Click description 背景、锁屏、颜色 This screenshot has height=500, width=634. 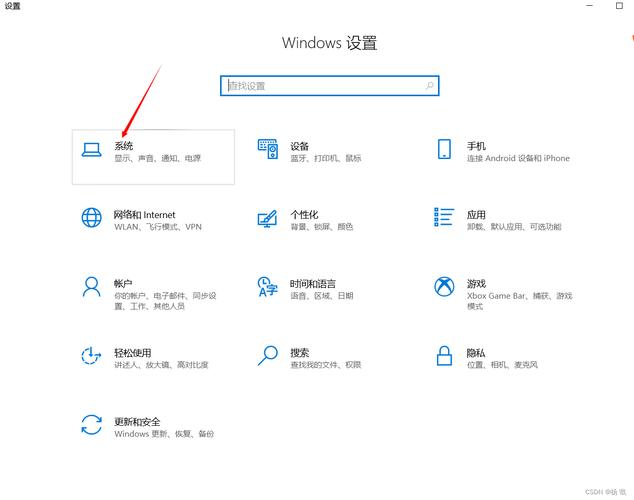tap(322, 227)
